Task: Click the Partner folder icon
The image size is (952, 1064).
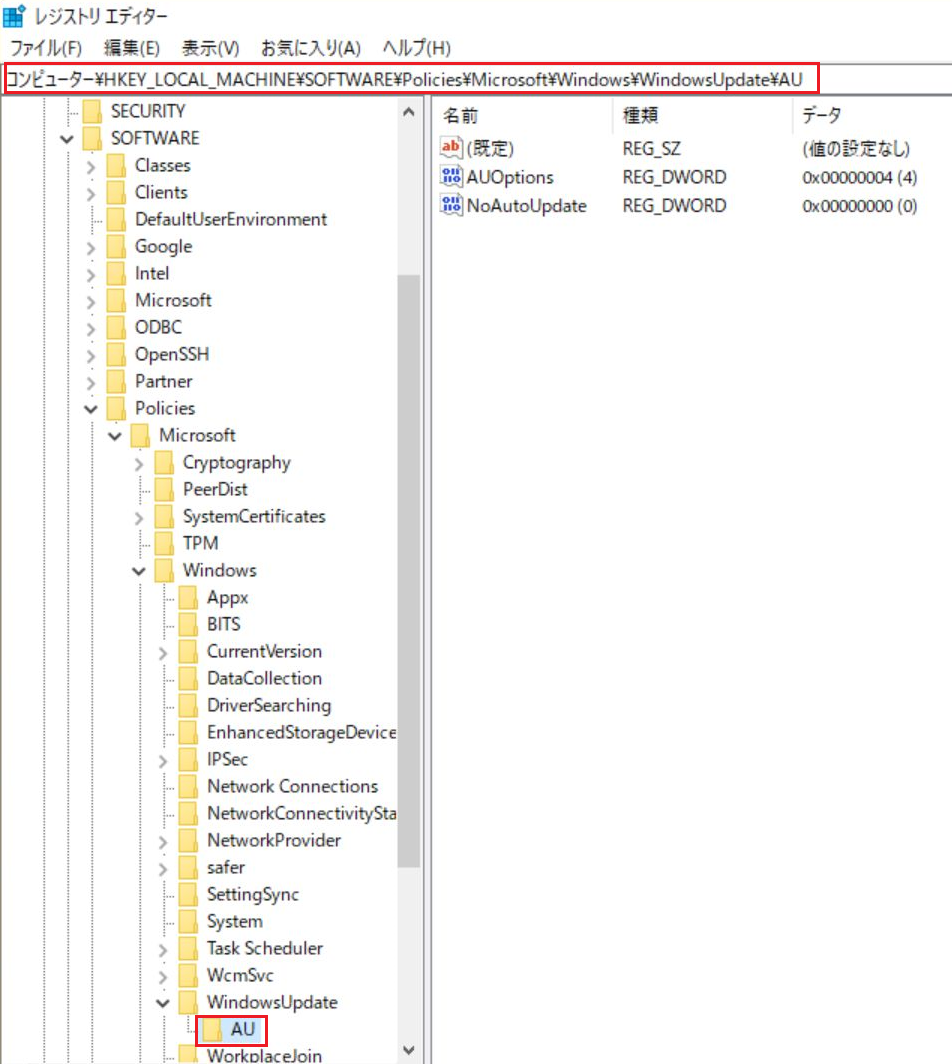Action: click(x=117, y=382)
